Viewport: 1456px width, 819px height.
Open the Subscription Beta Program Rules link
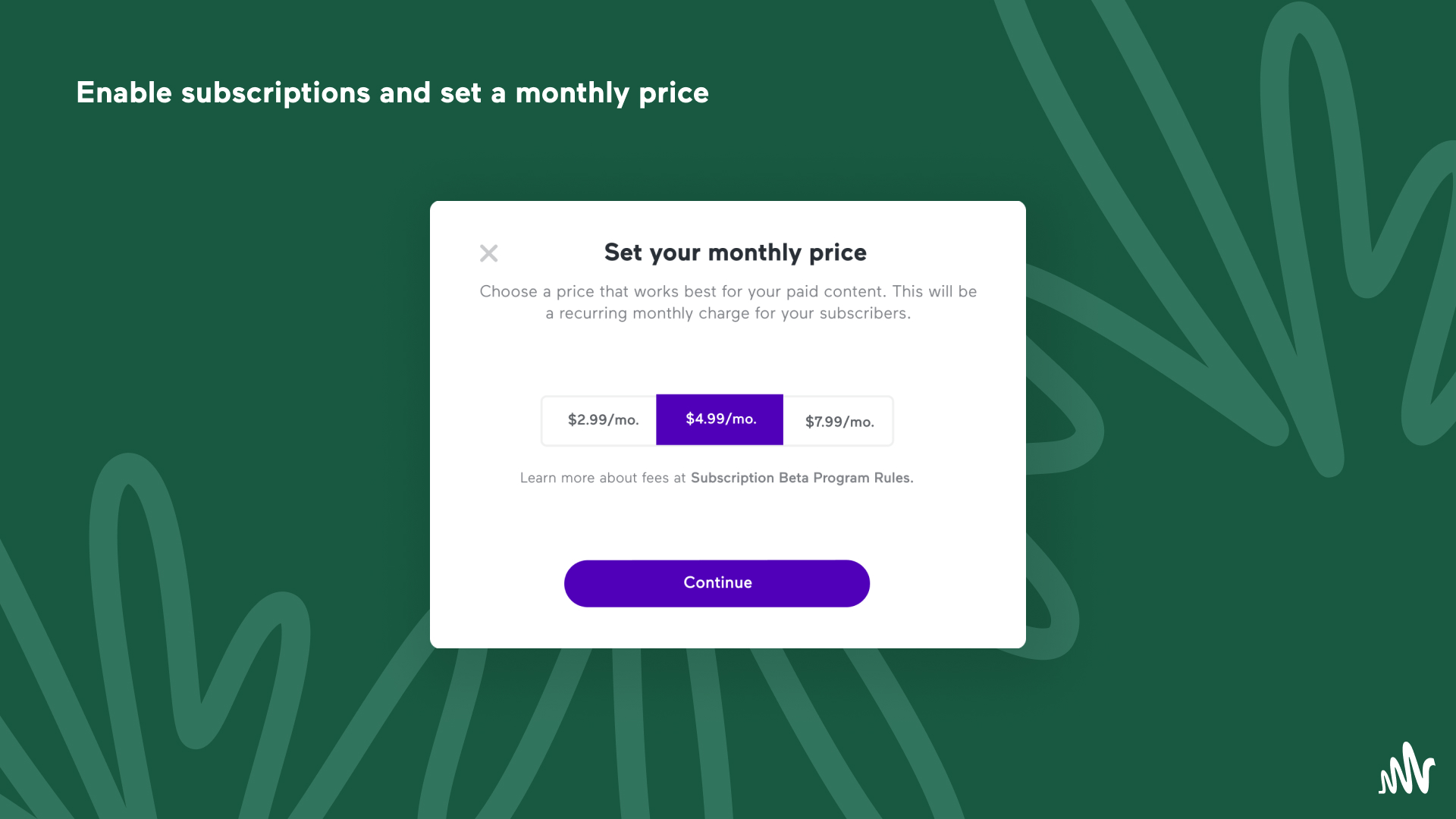click(802, 478)
